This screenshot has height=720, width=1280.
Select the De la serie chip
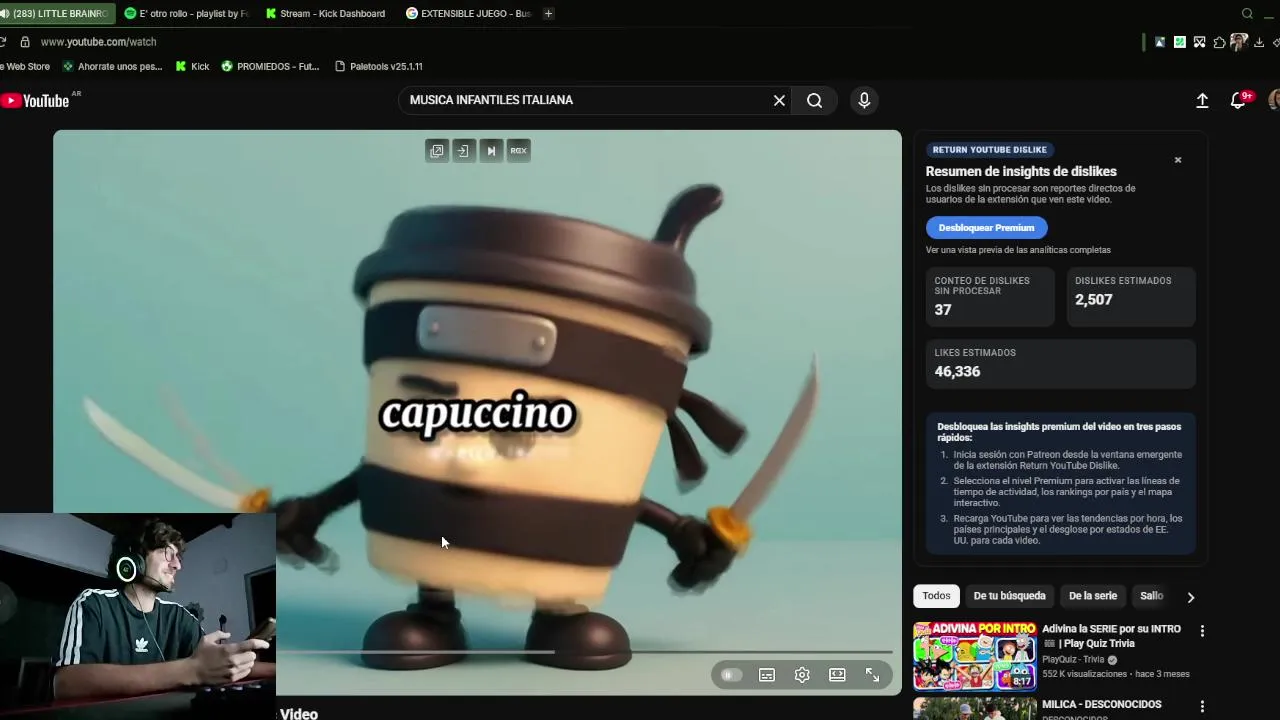coord(1092,596)
